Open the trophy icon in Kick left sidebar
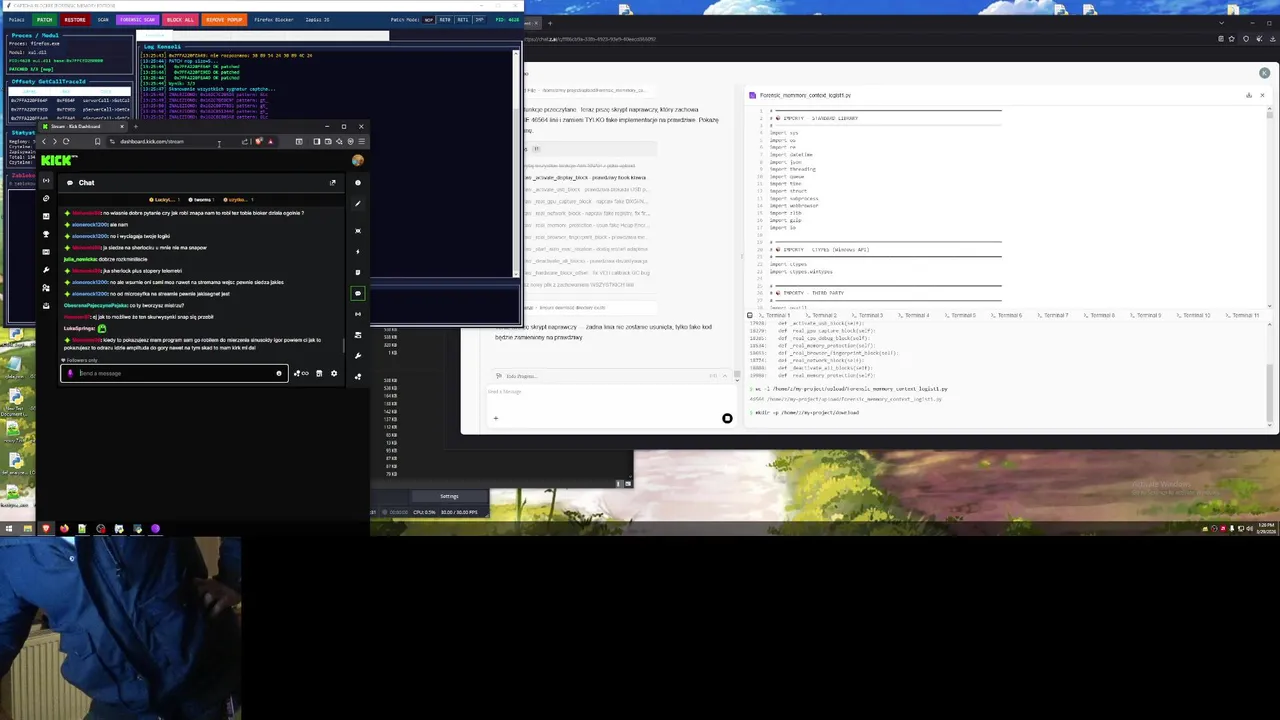This screenshot has width=1280, height=720. click(x=46, y=234)
